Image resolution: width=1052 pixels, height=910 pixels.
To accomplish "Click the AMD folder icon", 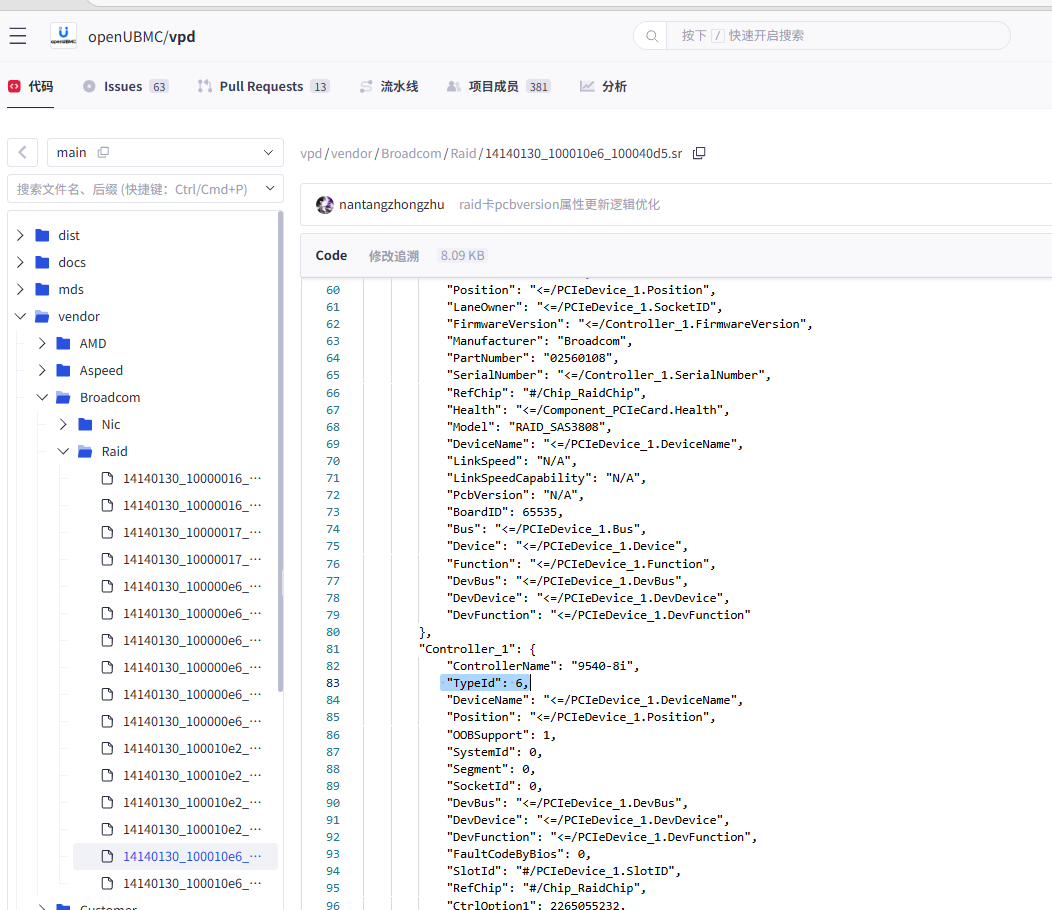I will tap(64, 344).
